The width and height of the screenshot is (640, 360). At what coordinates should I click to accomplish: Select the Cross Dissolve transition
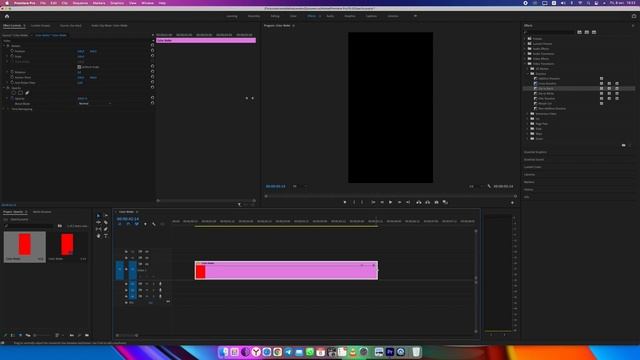tap(547, 83)
